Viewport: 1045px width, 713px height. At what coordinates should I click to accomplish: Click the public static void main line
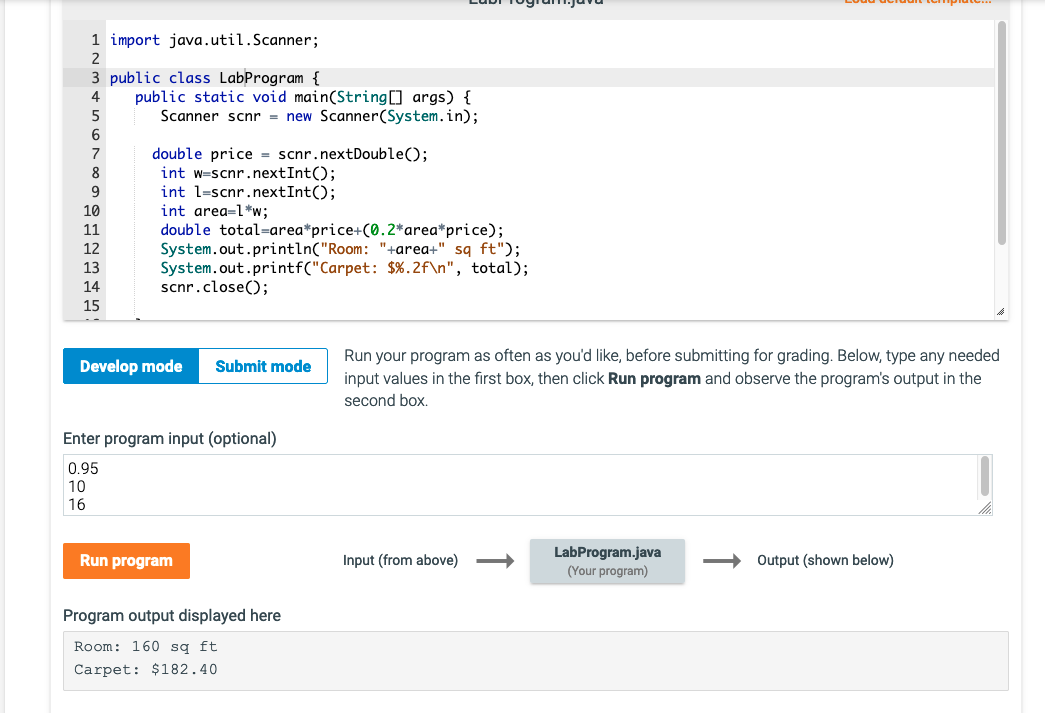point(303,97)
